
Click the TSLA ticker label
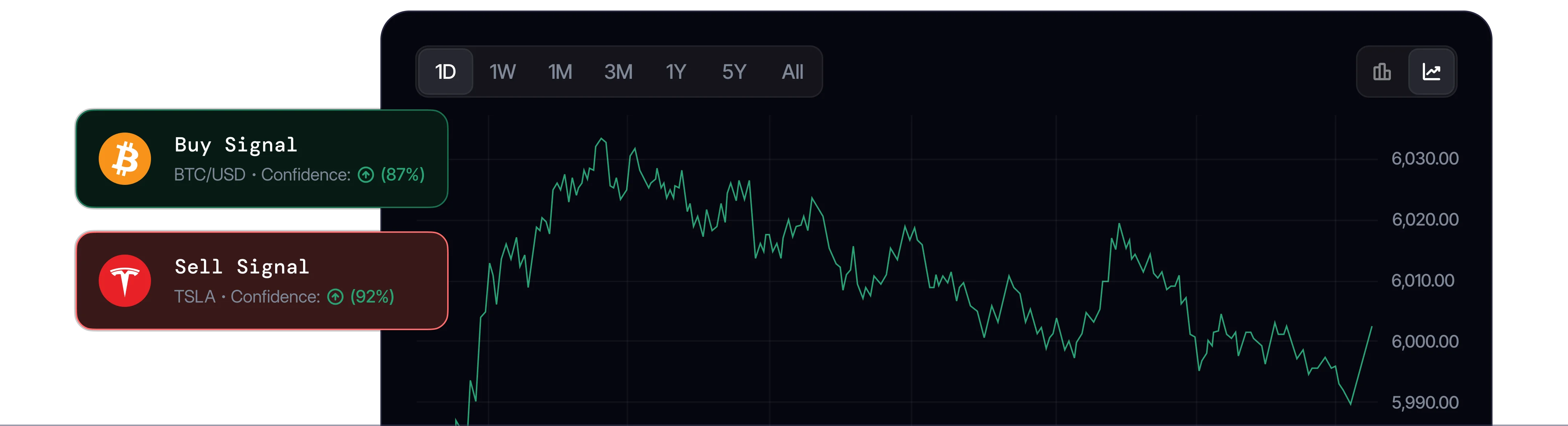click(x=195, y=297)
